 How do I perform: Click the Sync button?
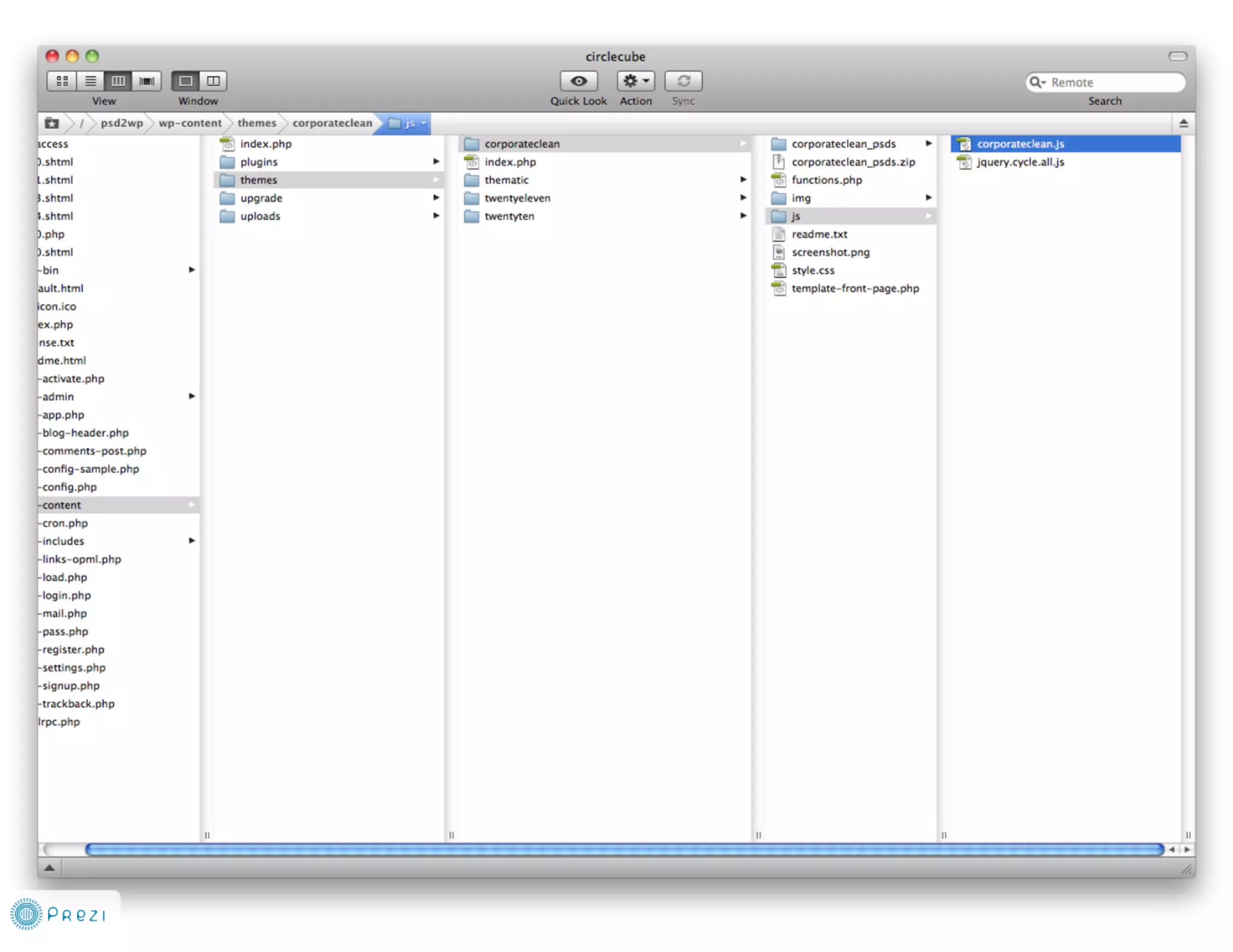(x=683, y=81)
